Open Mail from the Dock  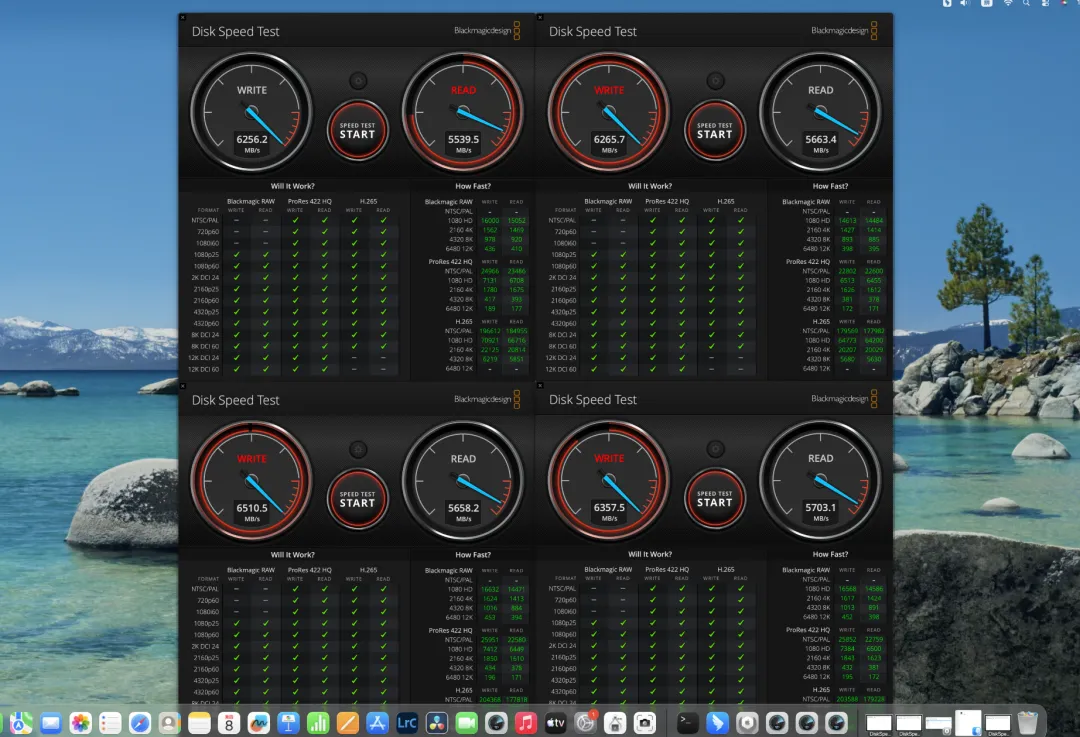[x=51, y=723]
